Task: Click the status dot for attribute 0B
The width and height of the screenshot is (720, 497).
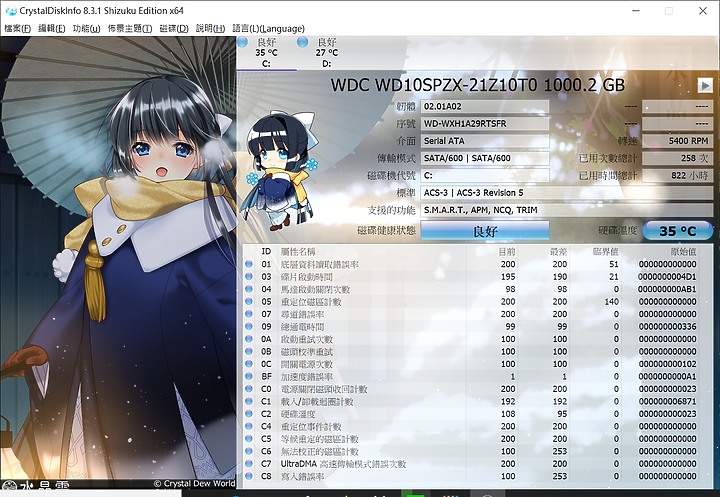Action: tap(249, 351)
